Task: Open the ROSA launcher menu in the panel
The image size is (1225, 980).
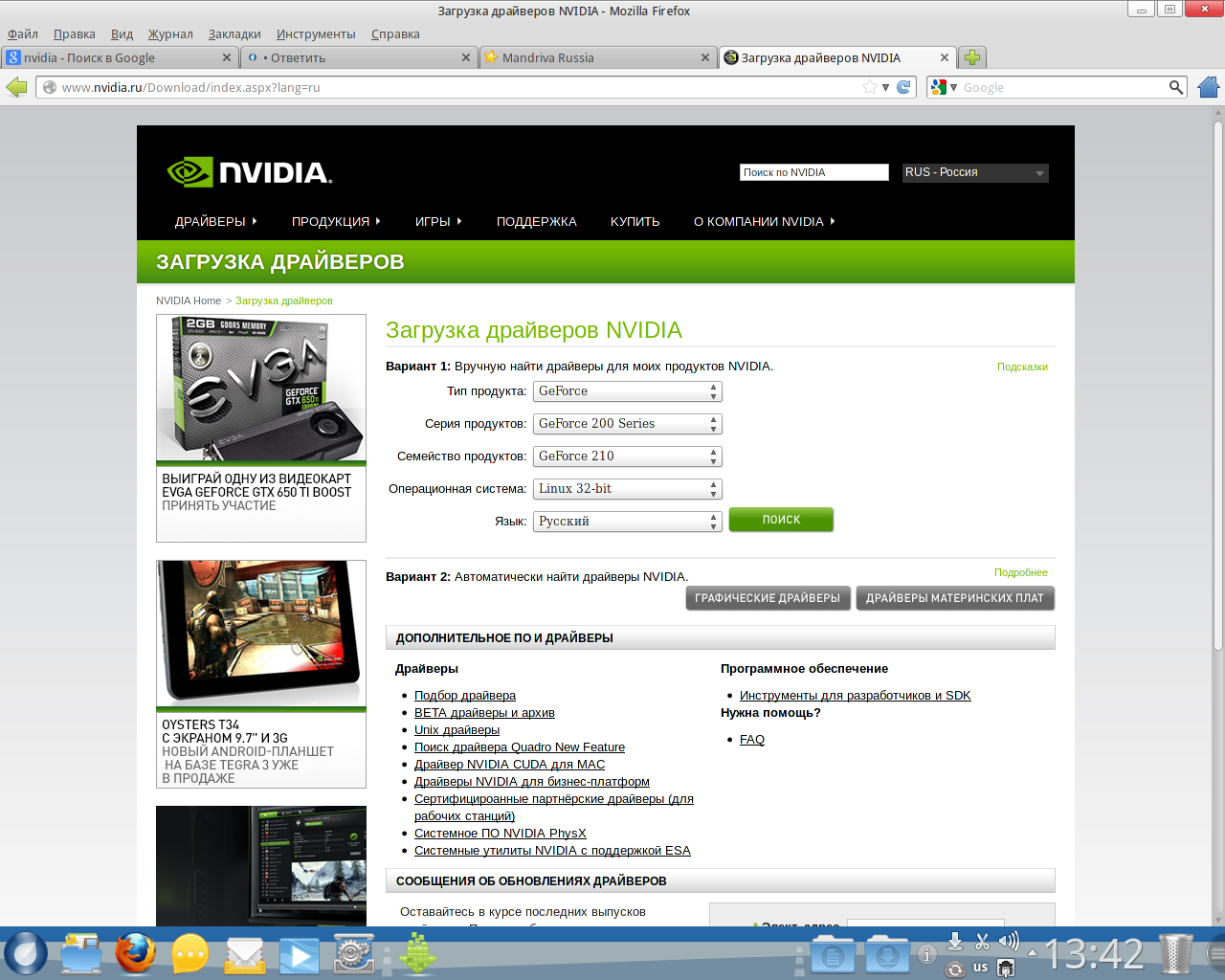Action: pos(26,954)
